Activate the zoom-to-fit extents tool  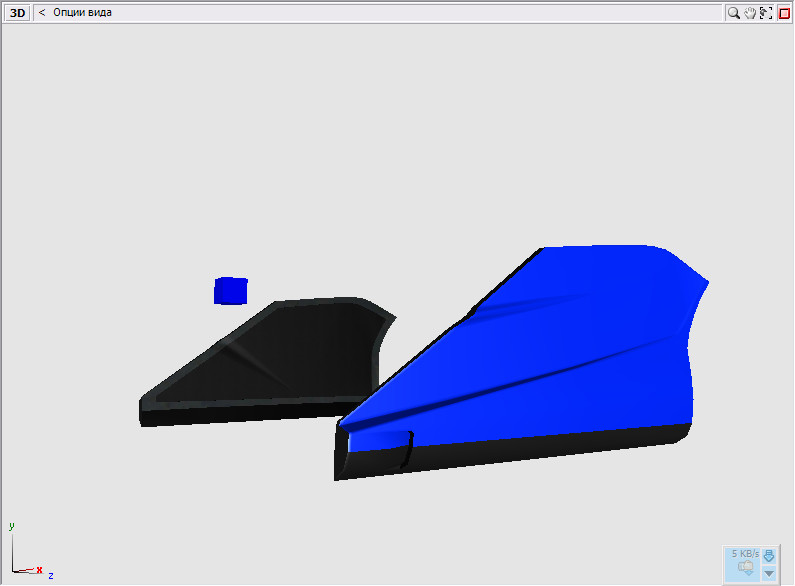pyautogui.click(x=766, y=13)
